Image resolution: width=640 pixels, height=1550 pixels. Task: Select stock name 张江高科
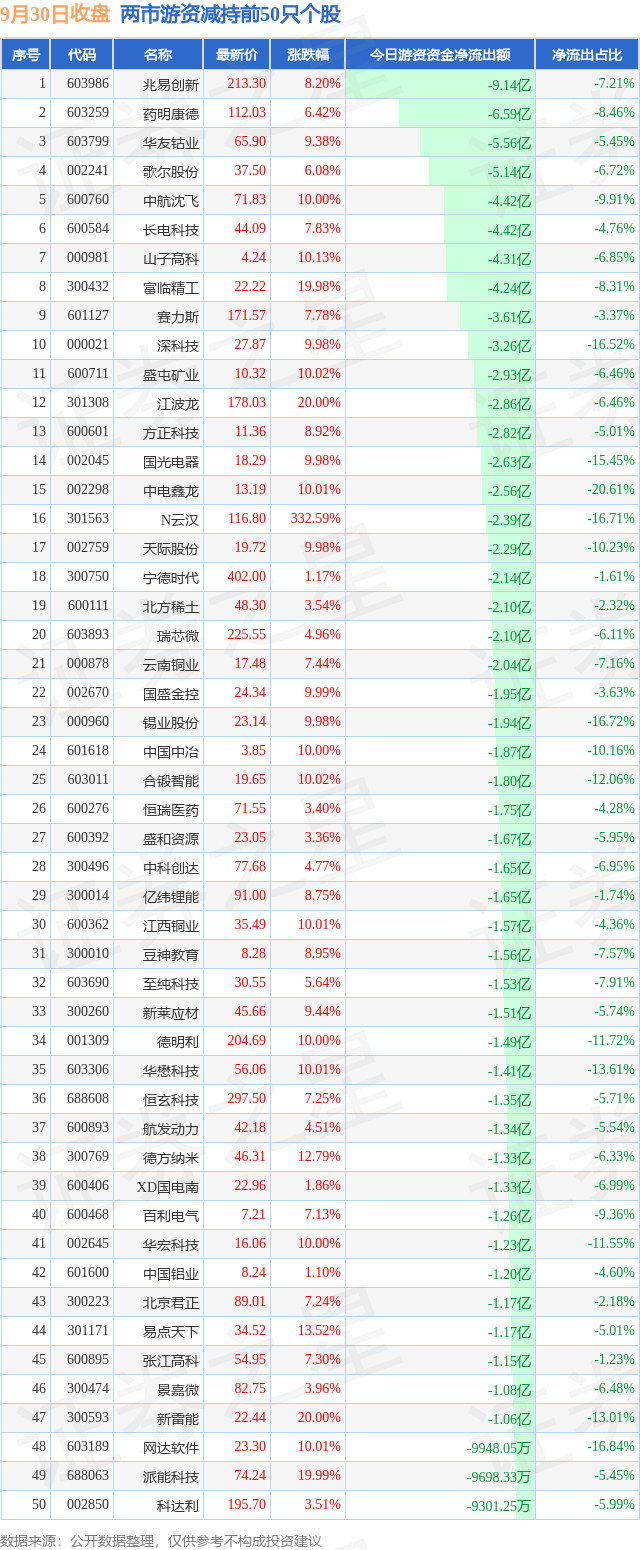[171, 1361]
